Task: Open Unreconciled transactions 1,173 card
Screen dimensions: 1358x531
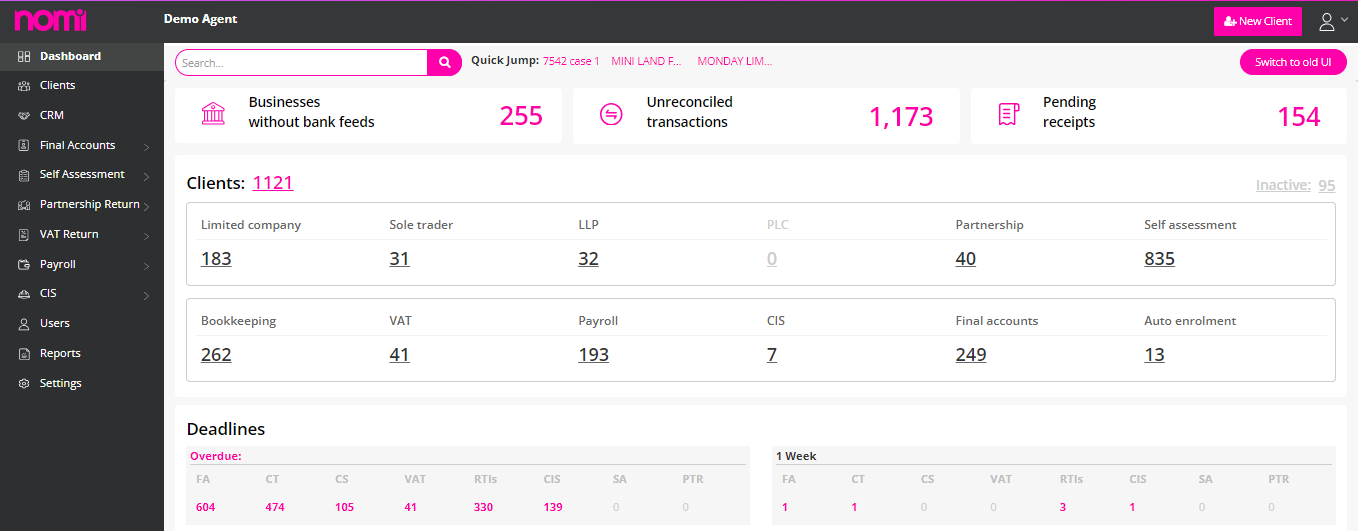Action: coord(766,115)
